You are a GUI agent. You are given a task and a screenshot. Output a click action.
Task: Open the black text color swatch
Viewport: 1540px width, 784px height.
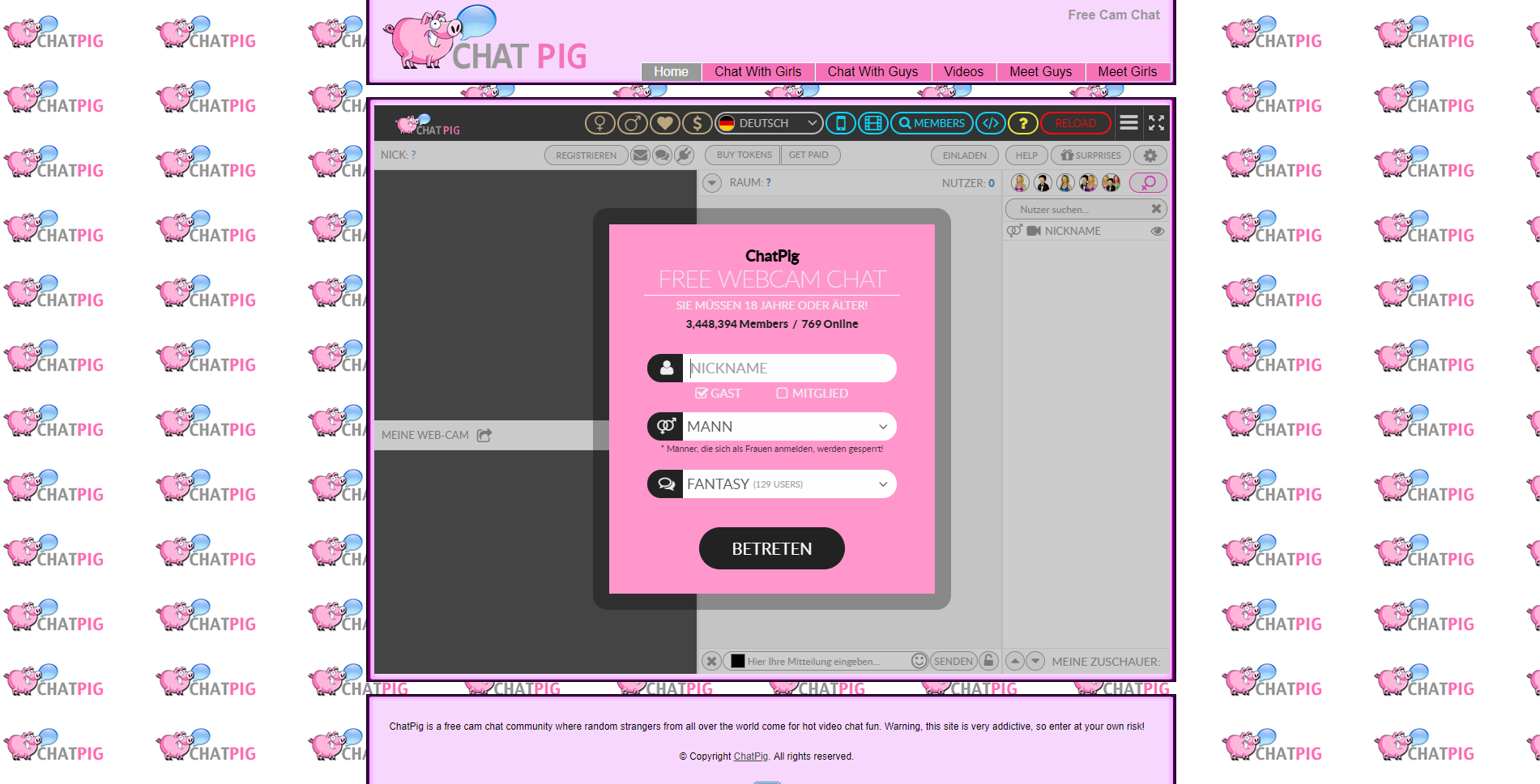[737, 661]
